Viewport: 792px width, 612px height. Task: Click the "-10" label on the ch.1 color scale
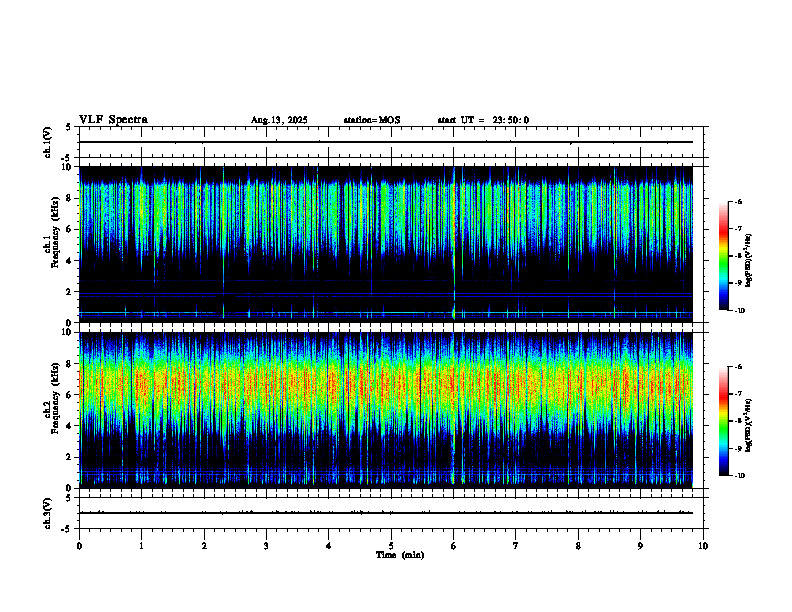pyautogui.click(x=740, y=311)
